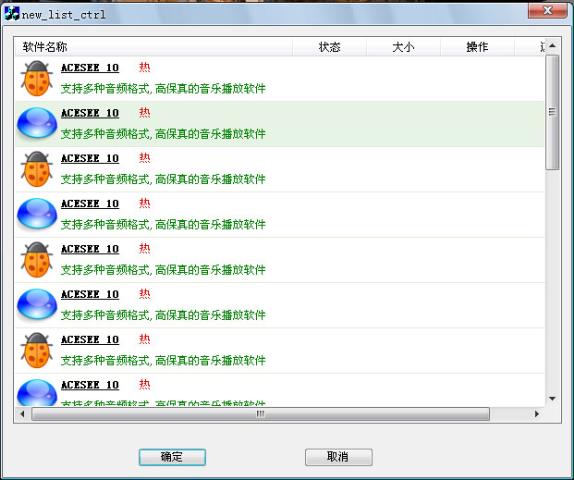Click the red 热 label in the fourth row

click(145, 203)
